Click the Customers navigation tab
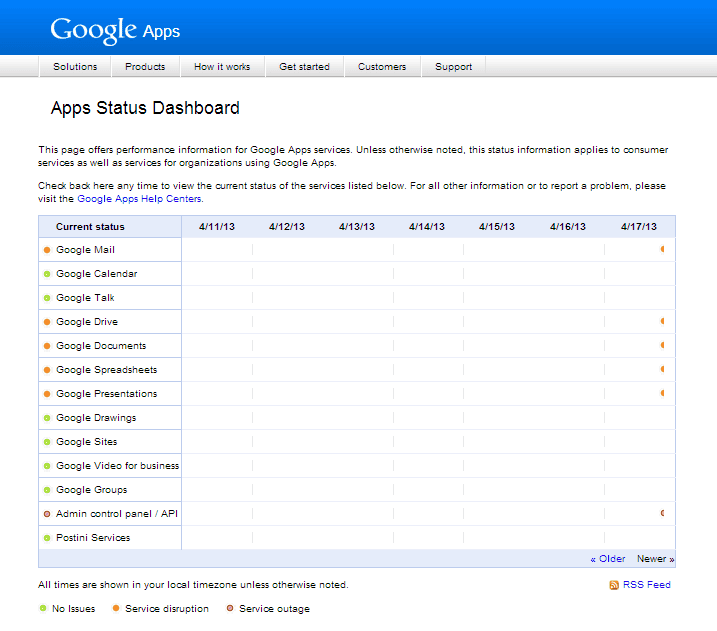Image resolution: width=717 pixels, height=631 pixels. pyautogui.click(x=382, y=67)
